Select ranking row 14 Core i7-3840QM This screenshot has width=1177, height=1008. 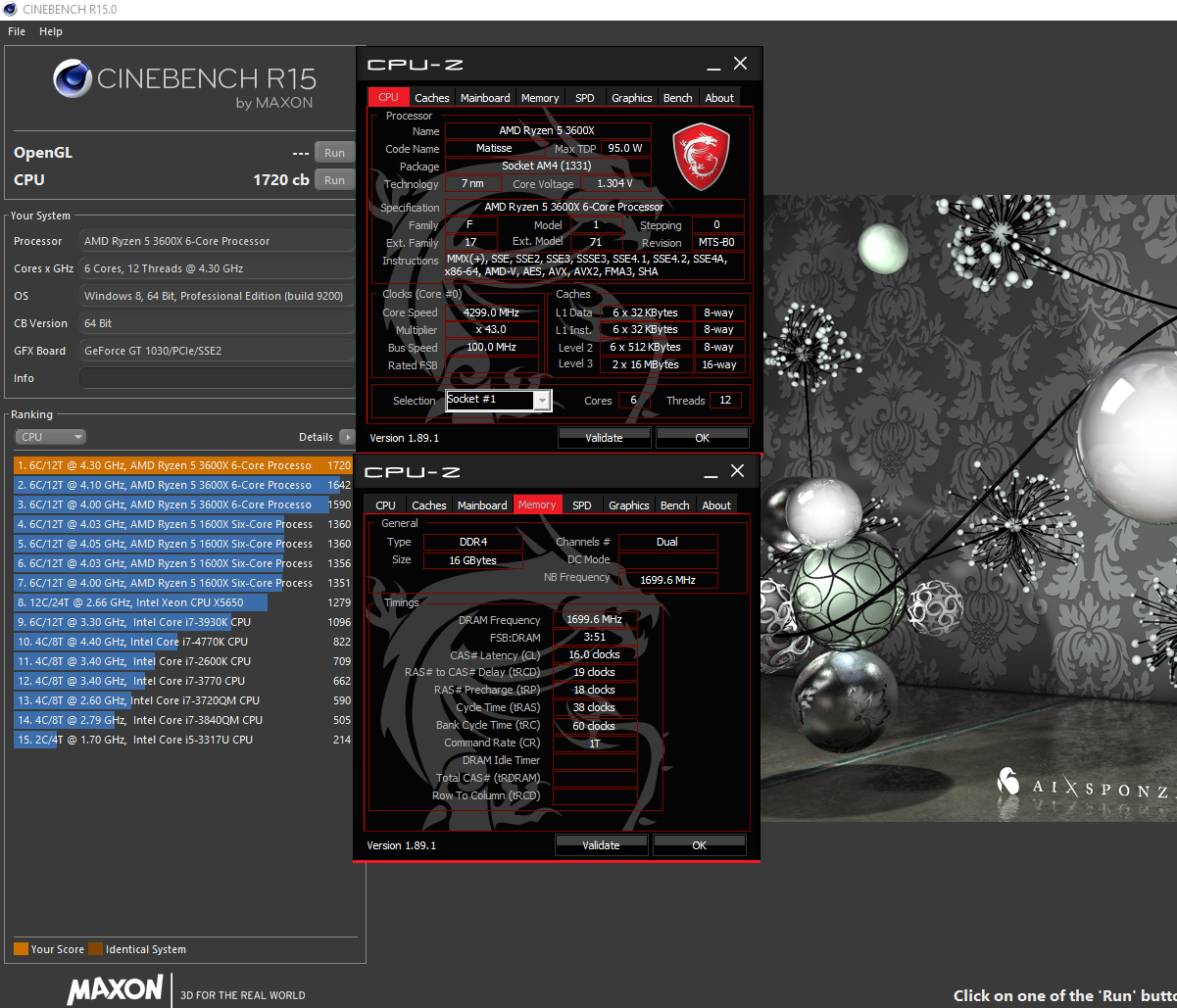coord(183,720)
